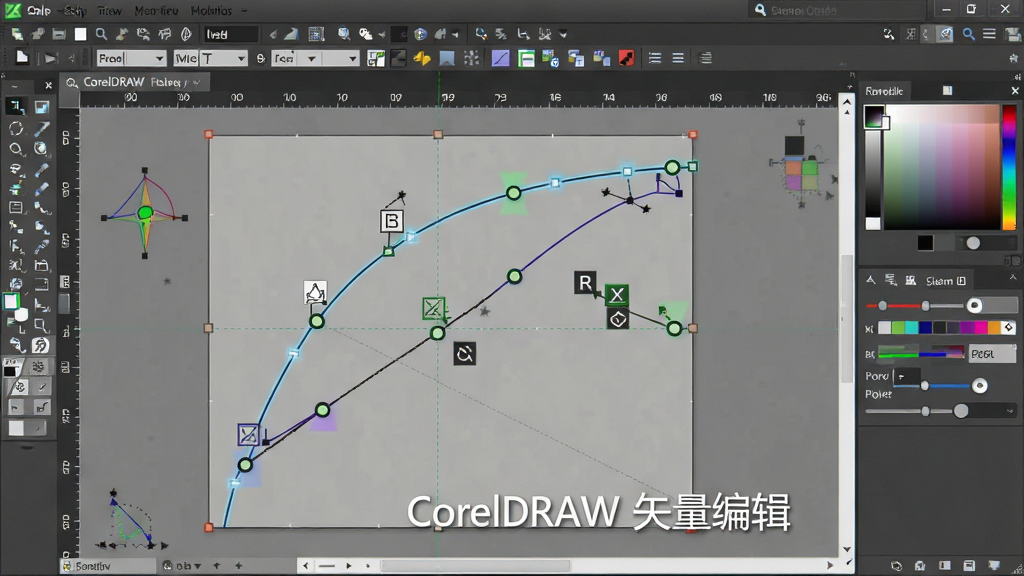Close the toolbox panel with X
The image size is (1024, 576).
click(48, 85)
